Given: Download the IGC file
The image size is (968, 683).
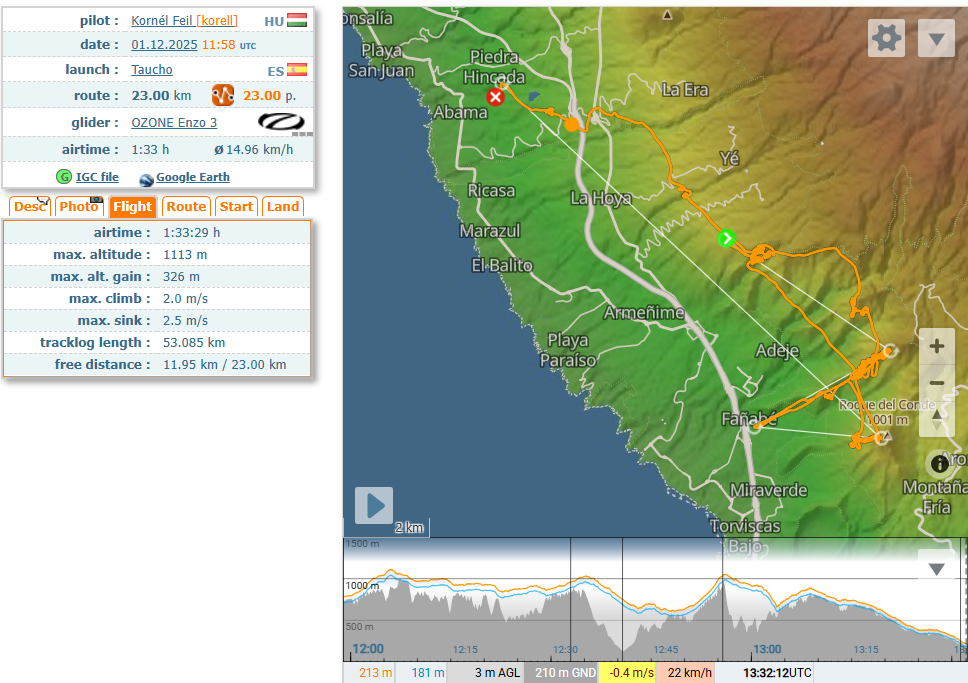Looking at the screenshot, I should [x=96, y=177].
